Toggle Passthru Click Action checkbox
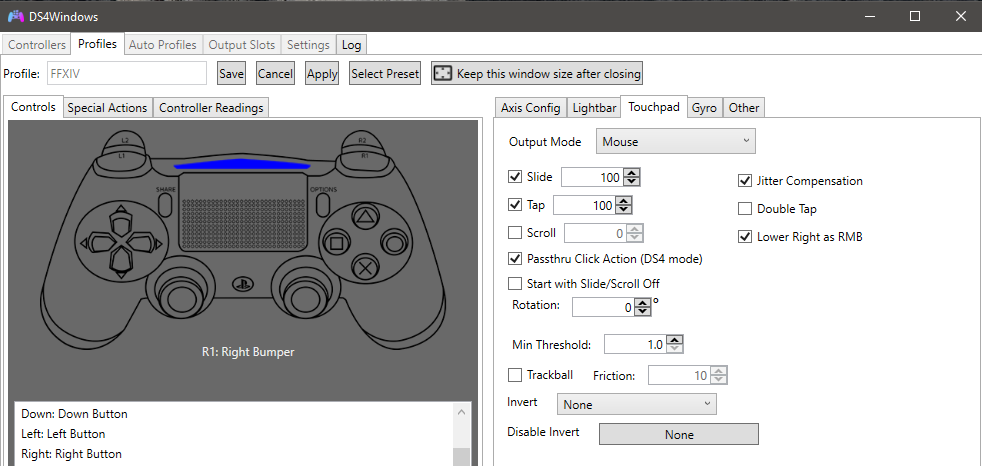This screenshot has height=466, width=982. point(515,259)
